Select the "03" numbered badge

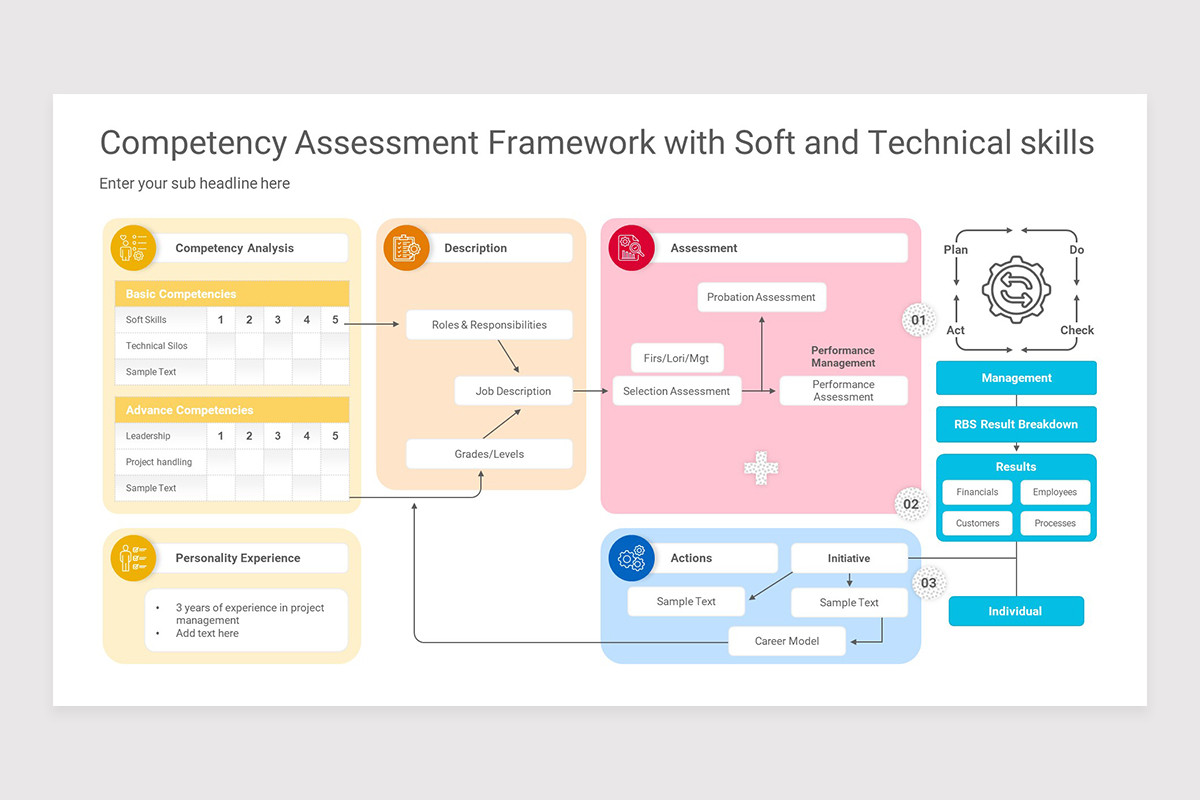click(929, 582)
